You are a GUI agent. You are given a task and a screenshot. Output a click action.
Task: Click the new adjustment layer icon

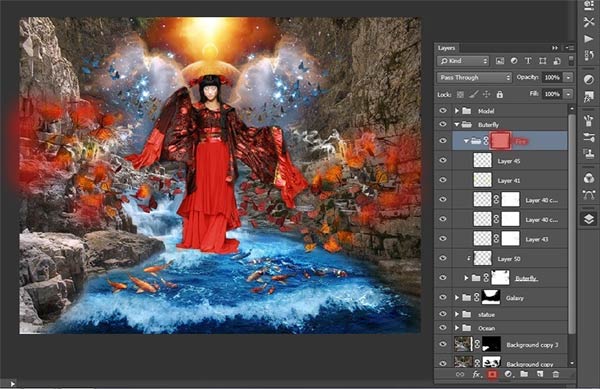coord(508,374)
